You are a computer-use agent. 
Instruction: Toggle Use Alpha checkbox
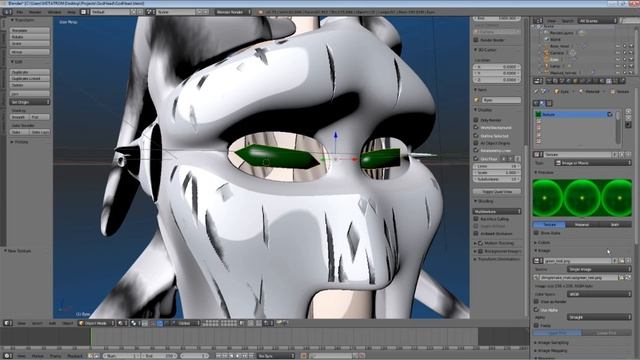[x=536, y=310]
